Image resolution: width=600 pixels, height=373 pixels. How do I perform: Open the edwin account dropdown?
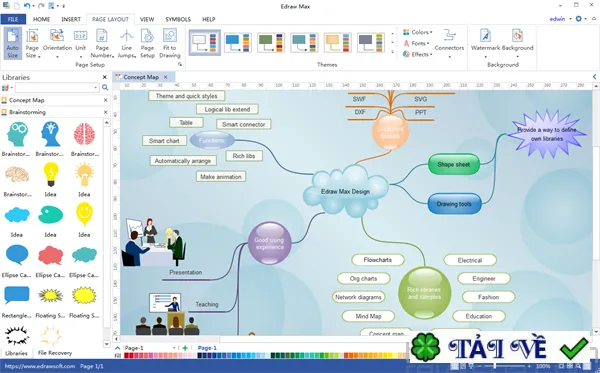click(x=560, y=19)
